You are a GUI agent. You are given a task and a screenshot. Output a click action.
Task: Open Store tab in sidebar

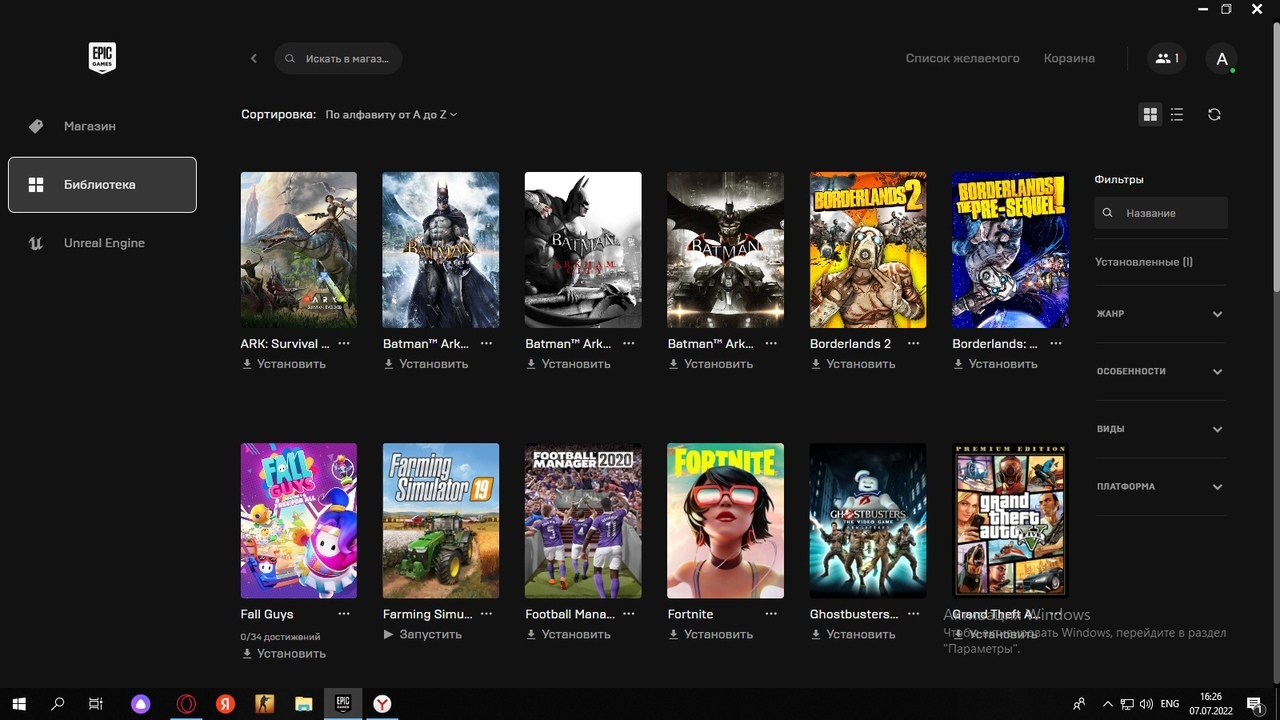pos(102,126)
